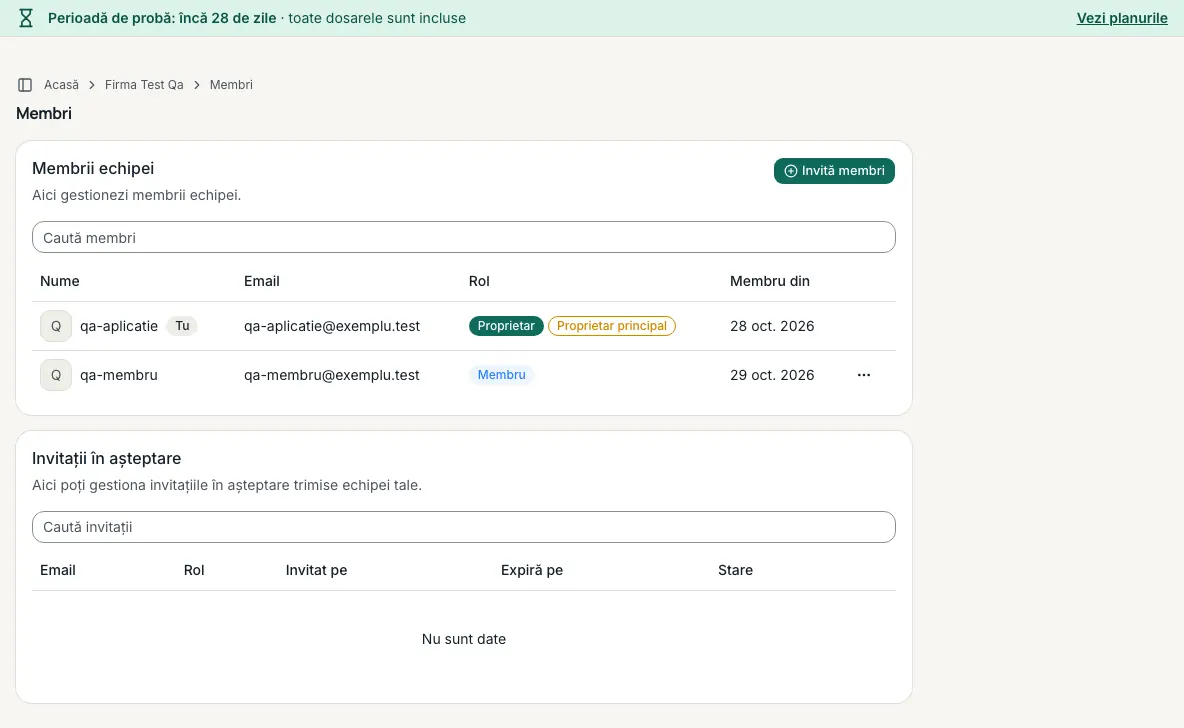Select the Membri breadcrumb item

pos(231,85)
